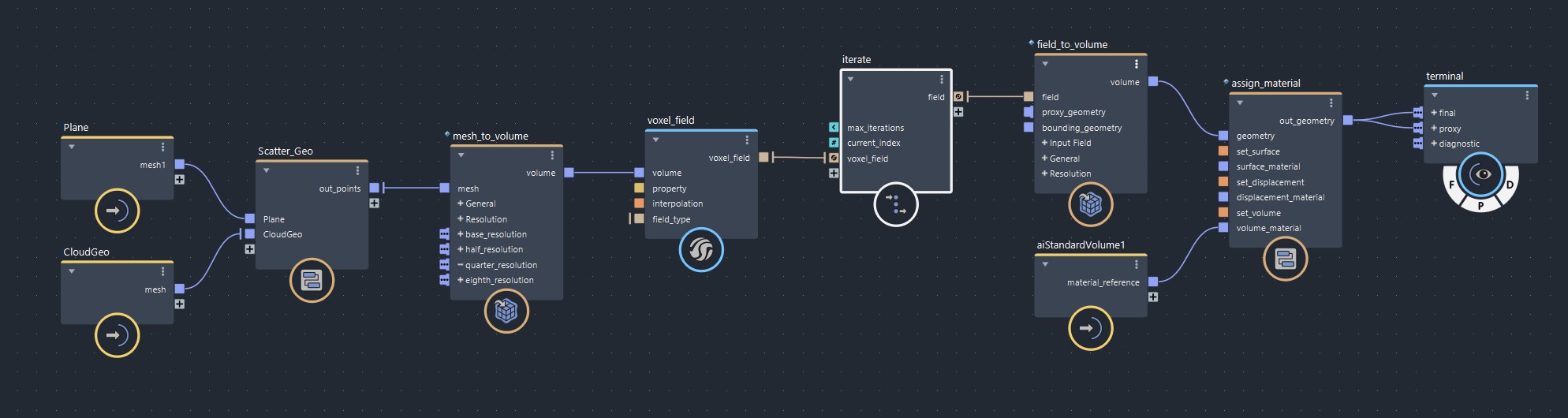Collapse quarter_resolution port group
Screen dimensions: 1568x418
coord(461,265)
